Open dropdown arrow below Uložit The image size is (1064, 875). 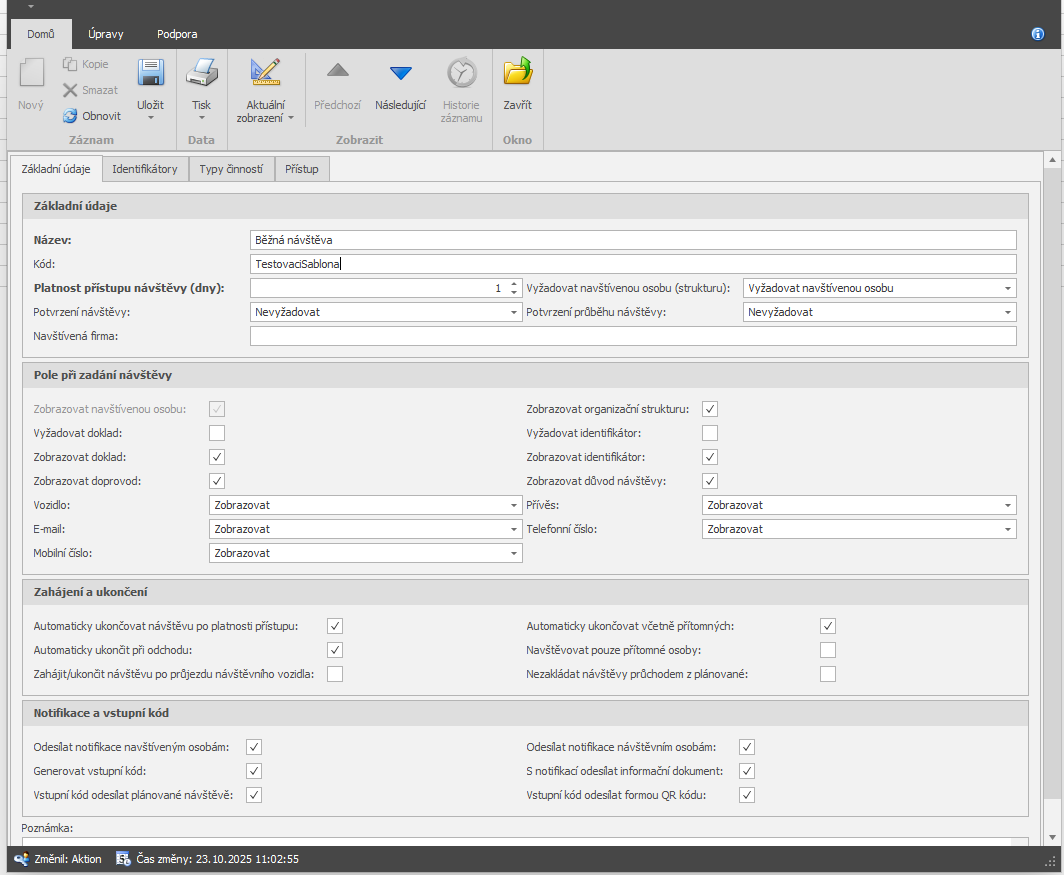tap(151, 118)
